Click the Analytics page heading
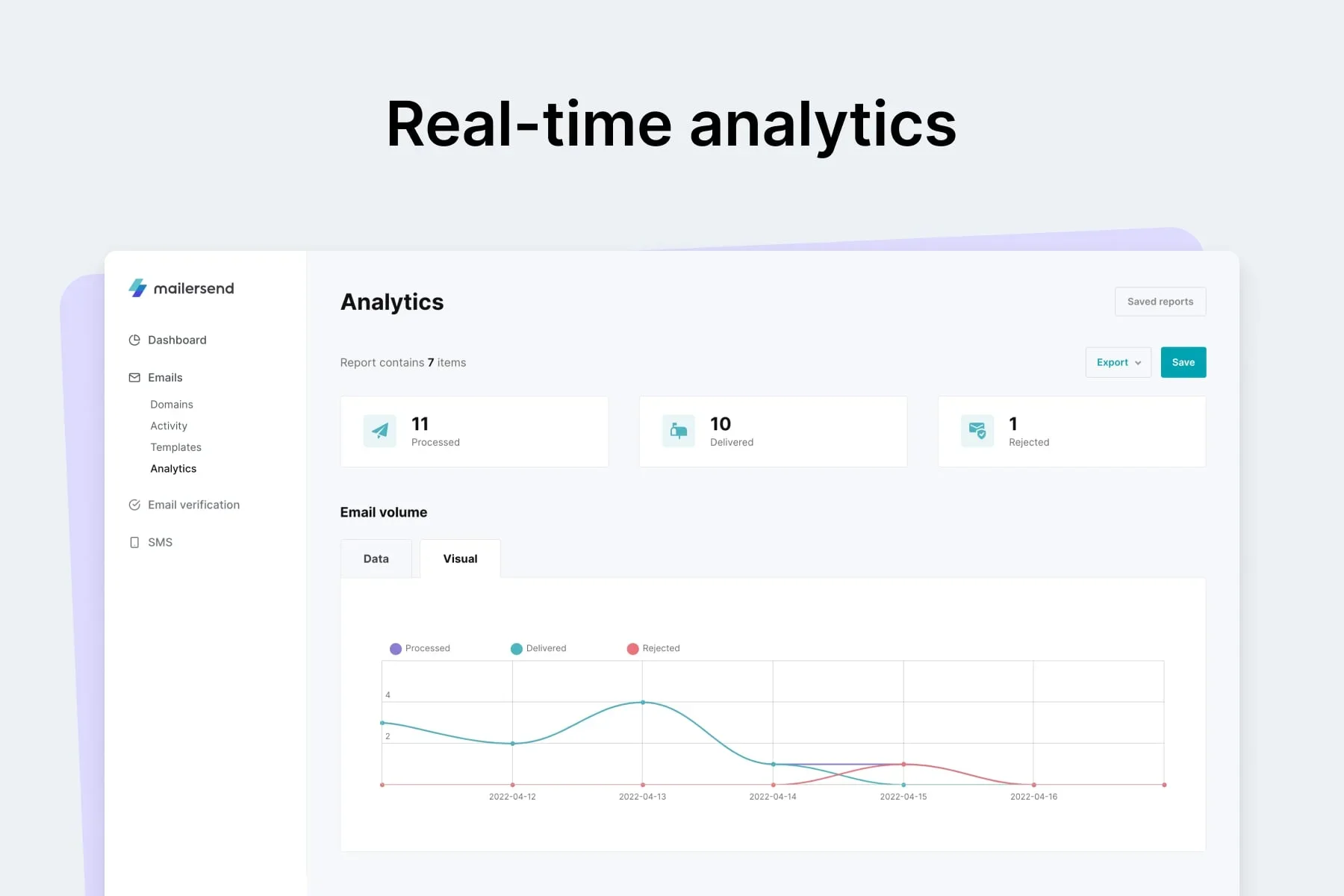This screenshot has width=1344, height=896. click(392, 302)
